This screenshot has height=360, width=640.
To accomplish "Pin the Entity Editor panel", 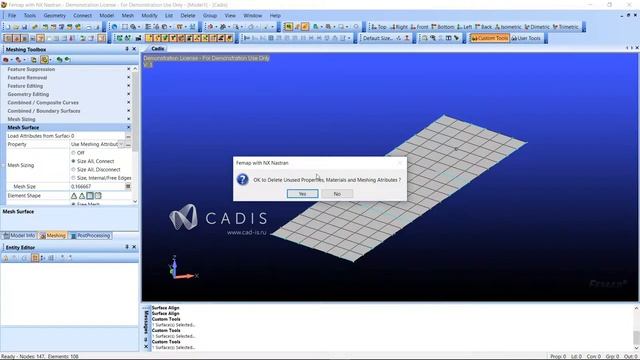I will pyautogui.click(x=127, y=247).
